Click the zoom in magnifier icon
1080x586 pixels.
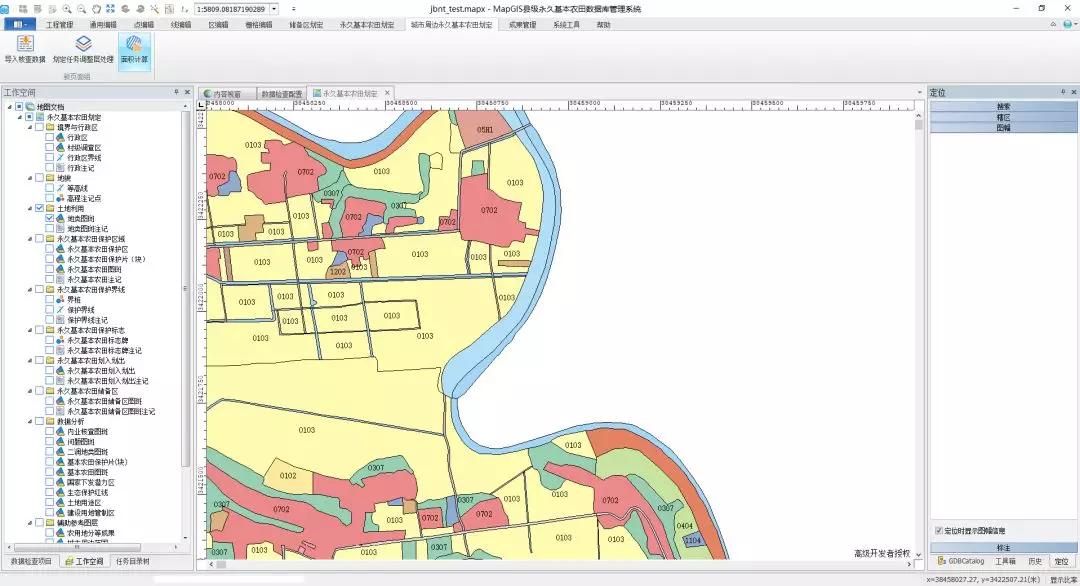[67, 8]
